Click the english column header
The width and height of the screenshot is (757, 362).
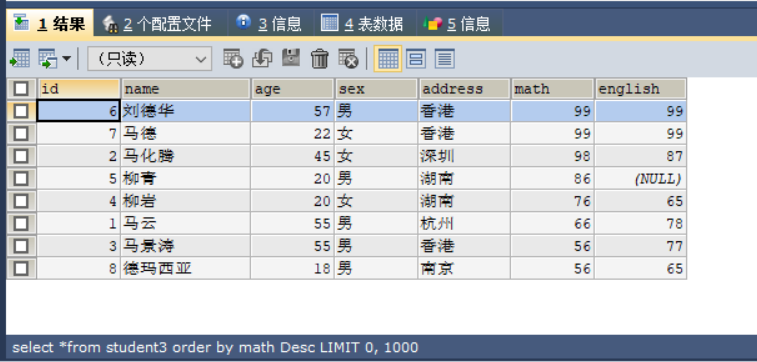[641, 89]
